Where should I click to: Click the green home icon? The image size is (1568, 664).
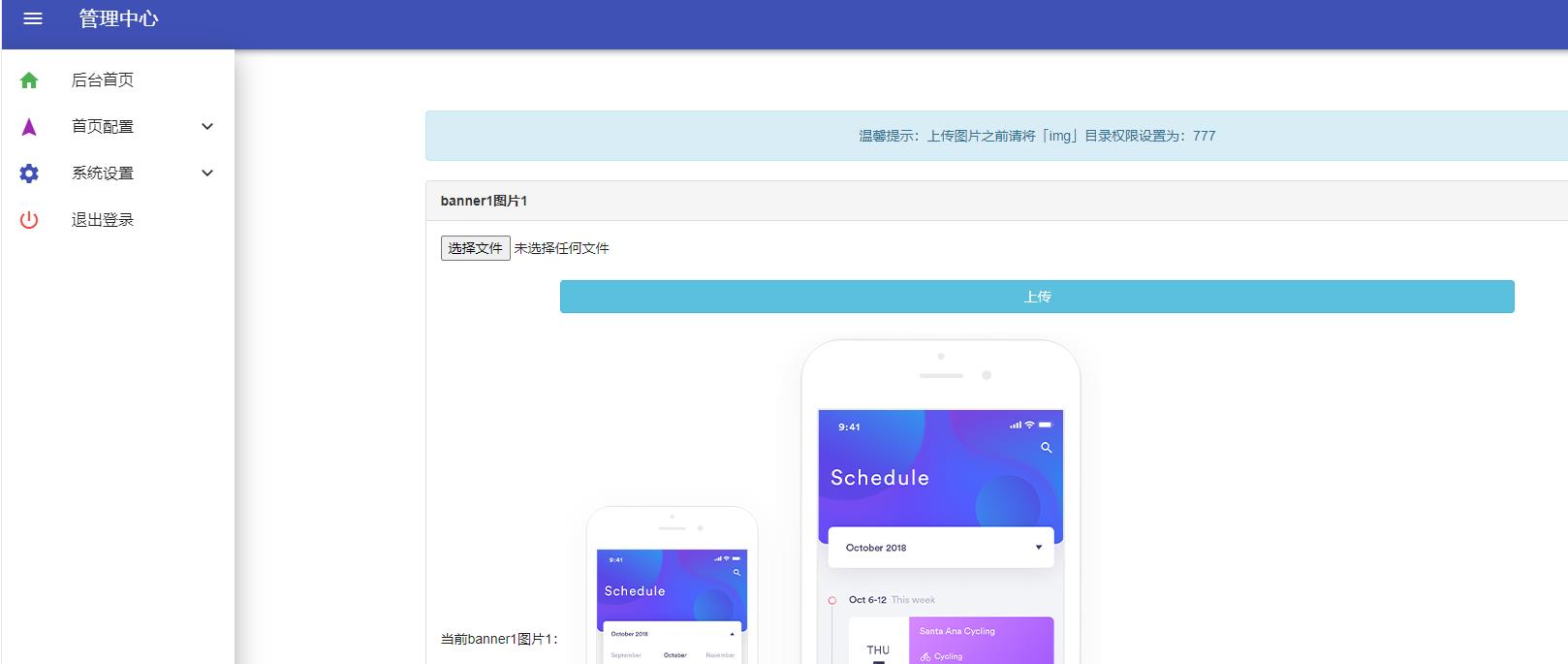tap(29, 80)
